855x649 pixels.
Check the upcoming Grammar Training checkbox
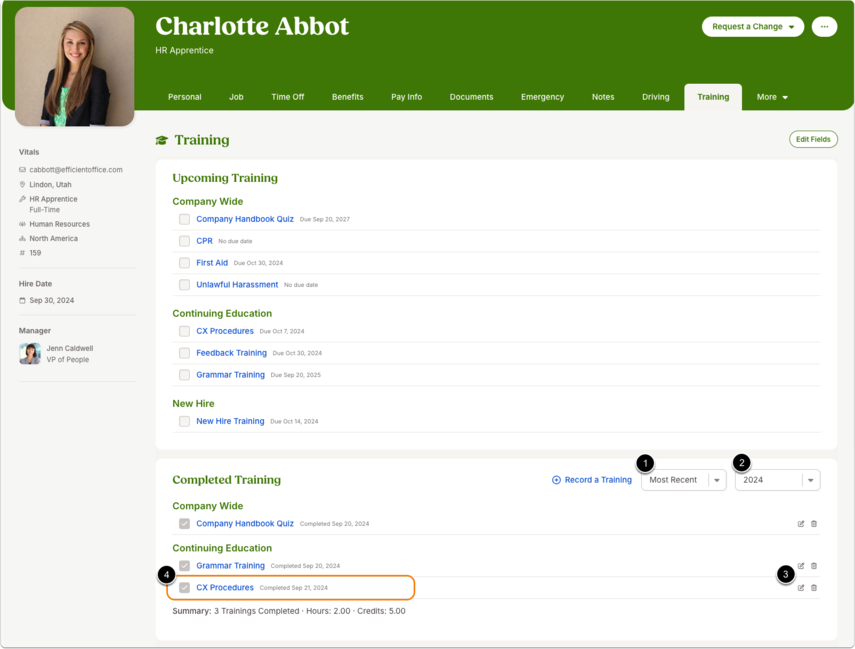pyautogui.click(x=184, y=375)
